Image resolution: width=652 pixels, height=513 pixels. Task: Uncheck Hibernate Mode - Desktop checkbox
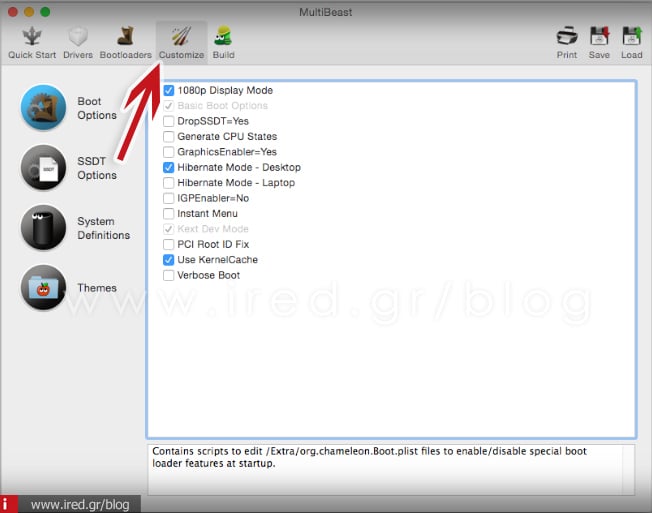point(168,167)
